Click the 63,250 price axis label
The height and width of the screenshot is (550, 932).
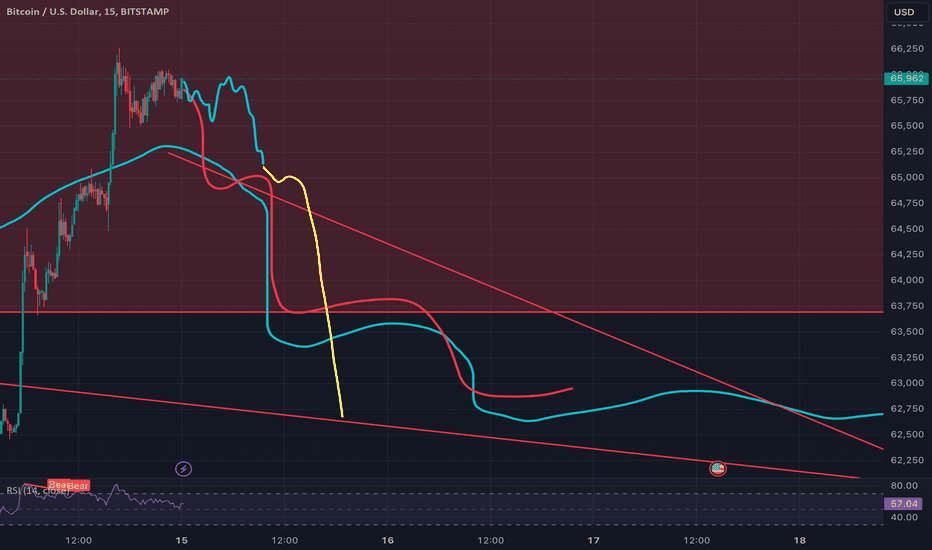(906, 357)
